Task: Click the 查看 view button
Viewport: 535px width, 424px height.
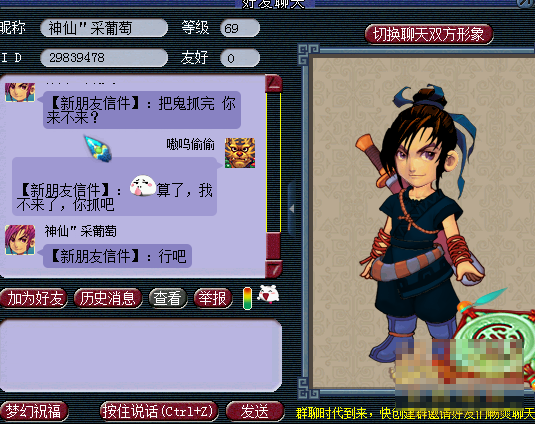Action: click(x=168, y=298)
